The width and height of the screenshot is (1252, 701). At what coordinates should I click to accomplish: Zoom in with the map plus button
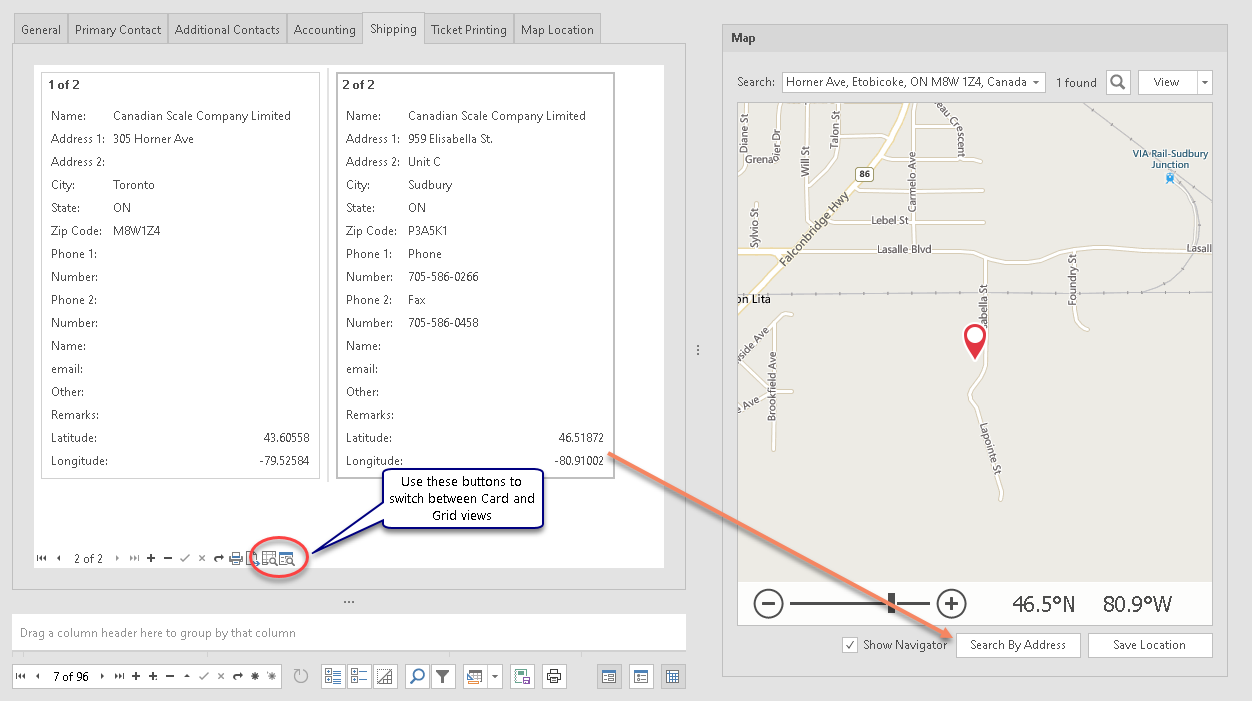pyautogui.click(x=951, y=603)
